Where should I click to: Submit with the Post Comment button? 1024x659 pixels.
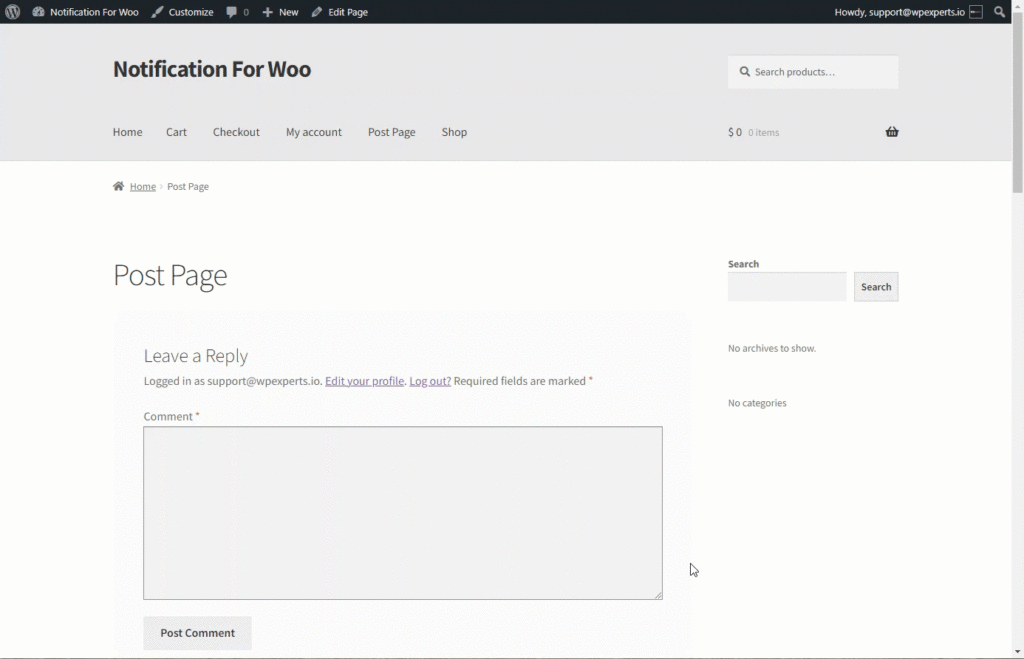[x=197, y=633]
